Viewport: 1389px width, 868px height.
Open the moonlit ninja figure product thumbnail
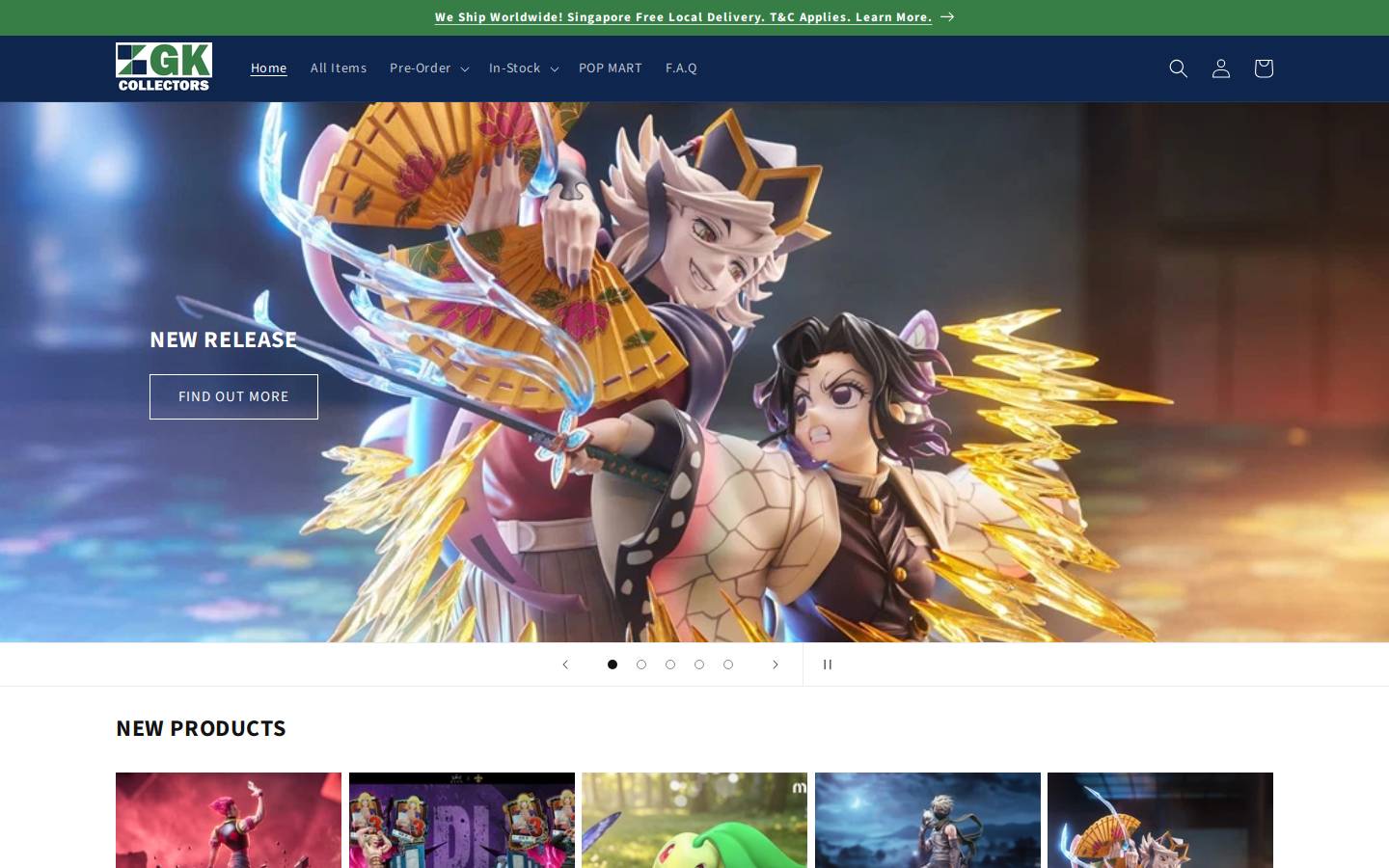928,820
